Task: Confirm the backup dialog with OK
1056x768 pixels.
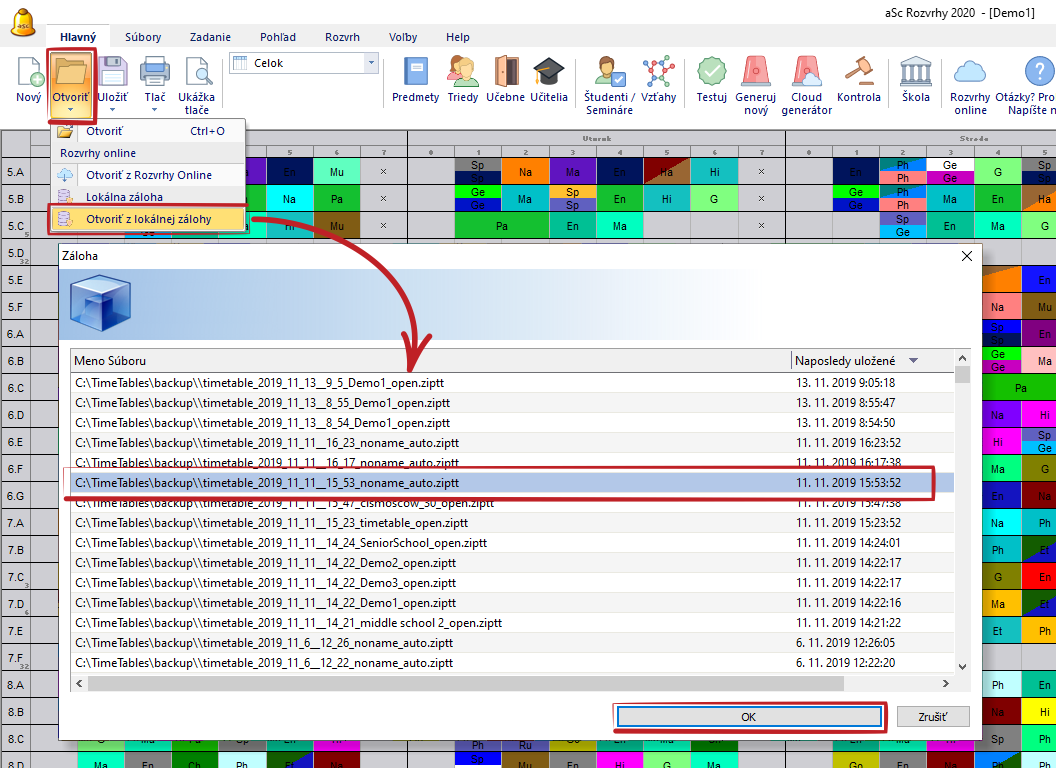Action: (748, 717)
